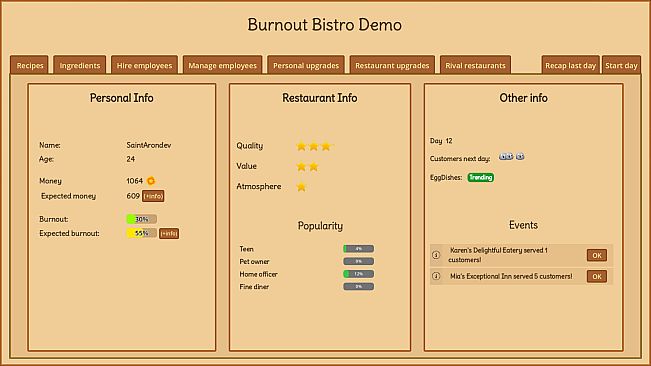The height and width of the screenshot is (366, 651).
Task: Click the Money value 1064
Action: 135,181
